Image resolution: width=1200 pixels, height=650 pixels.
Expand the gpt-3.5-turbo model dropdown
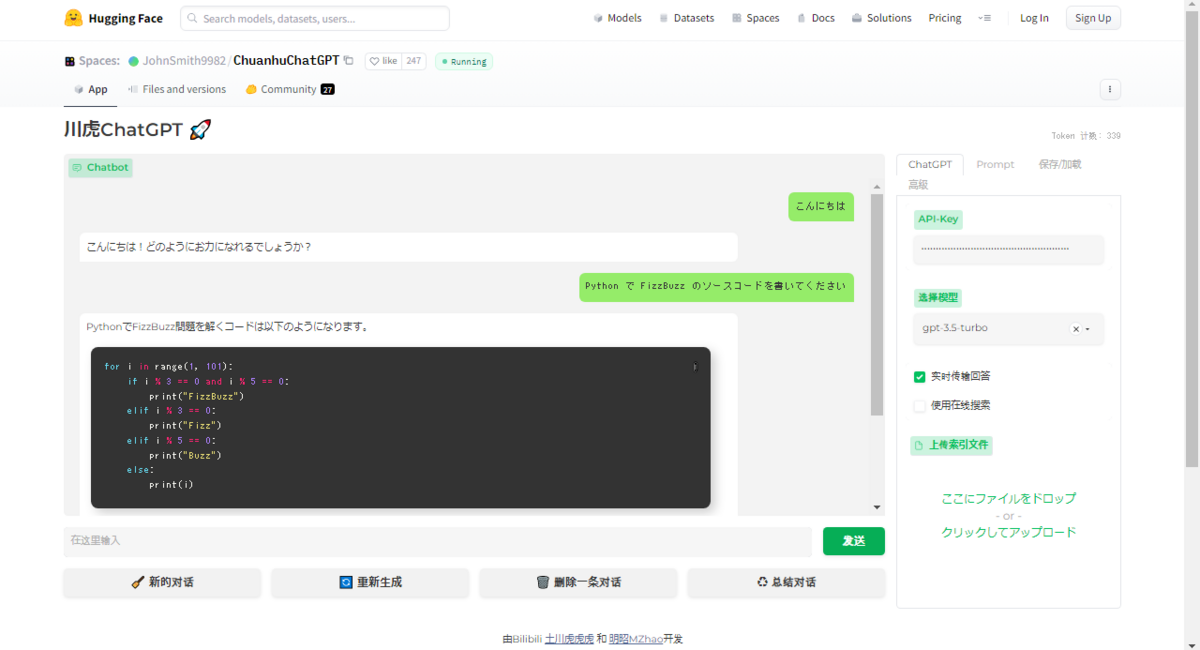(x=1088, y=328)
